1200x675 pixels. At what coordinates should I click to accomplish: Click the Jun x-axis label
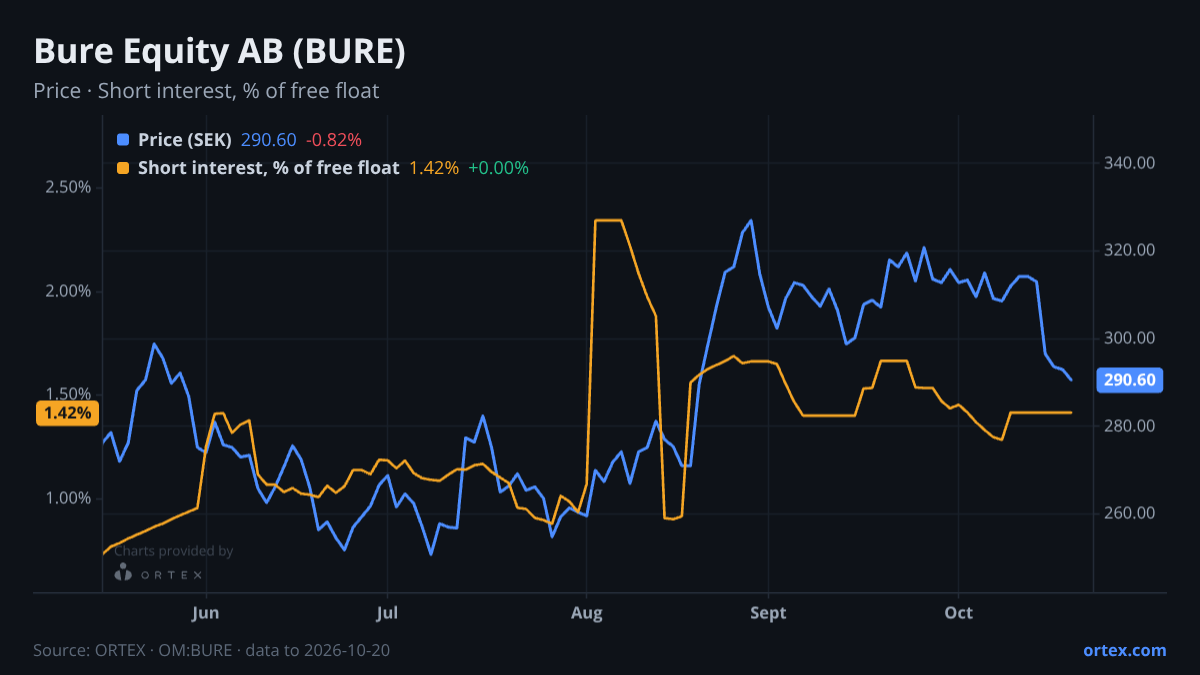pos(206,612)
